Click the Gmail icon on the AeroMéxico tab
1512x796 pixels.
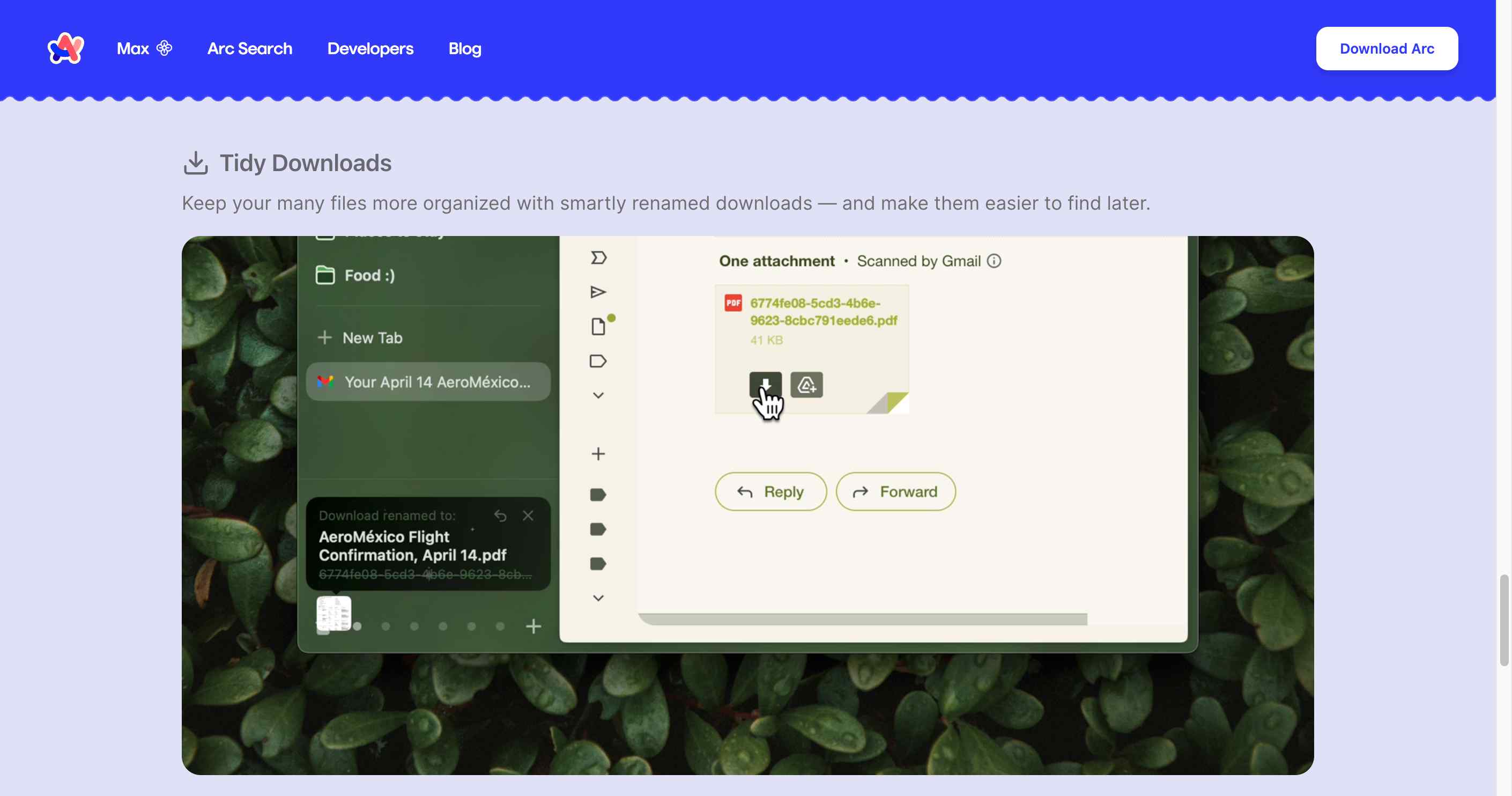tap(325, 382)
